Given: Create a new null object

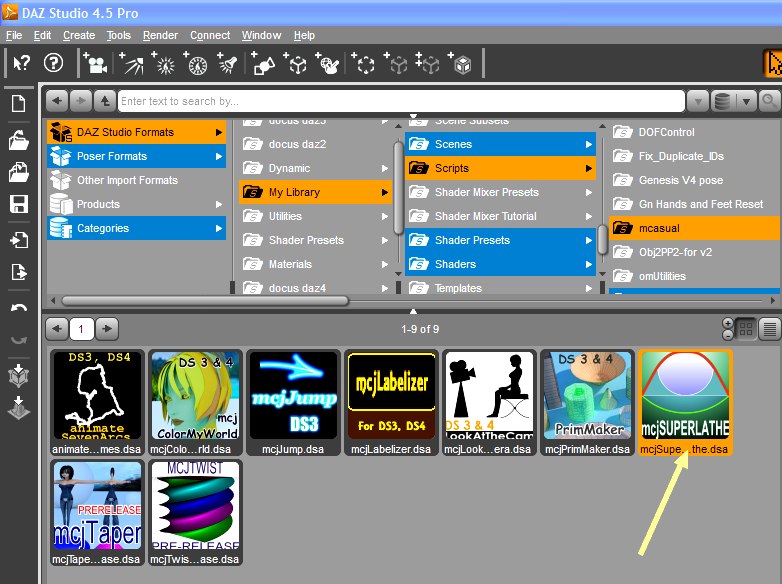Looking at the screenshot, I should tap(295, 63).
